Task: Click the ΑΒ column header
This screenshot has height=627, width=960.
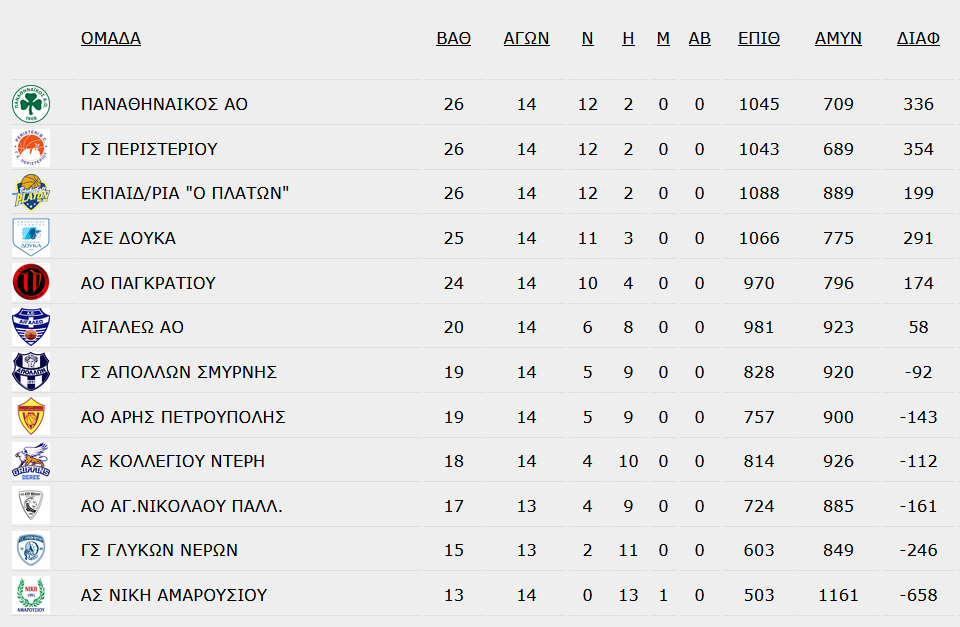Action: (700, 38)
